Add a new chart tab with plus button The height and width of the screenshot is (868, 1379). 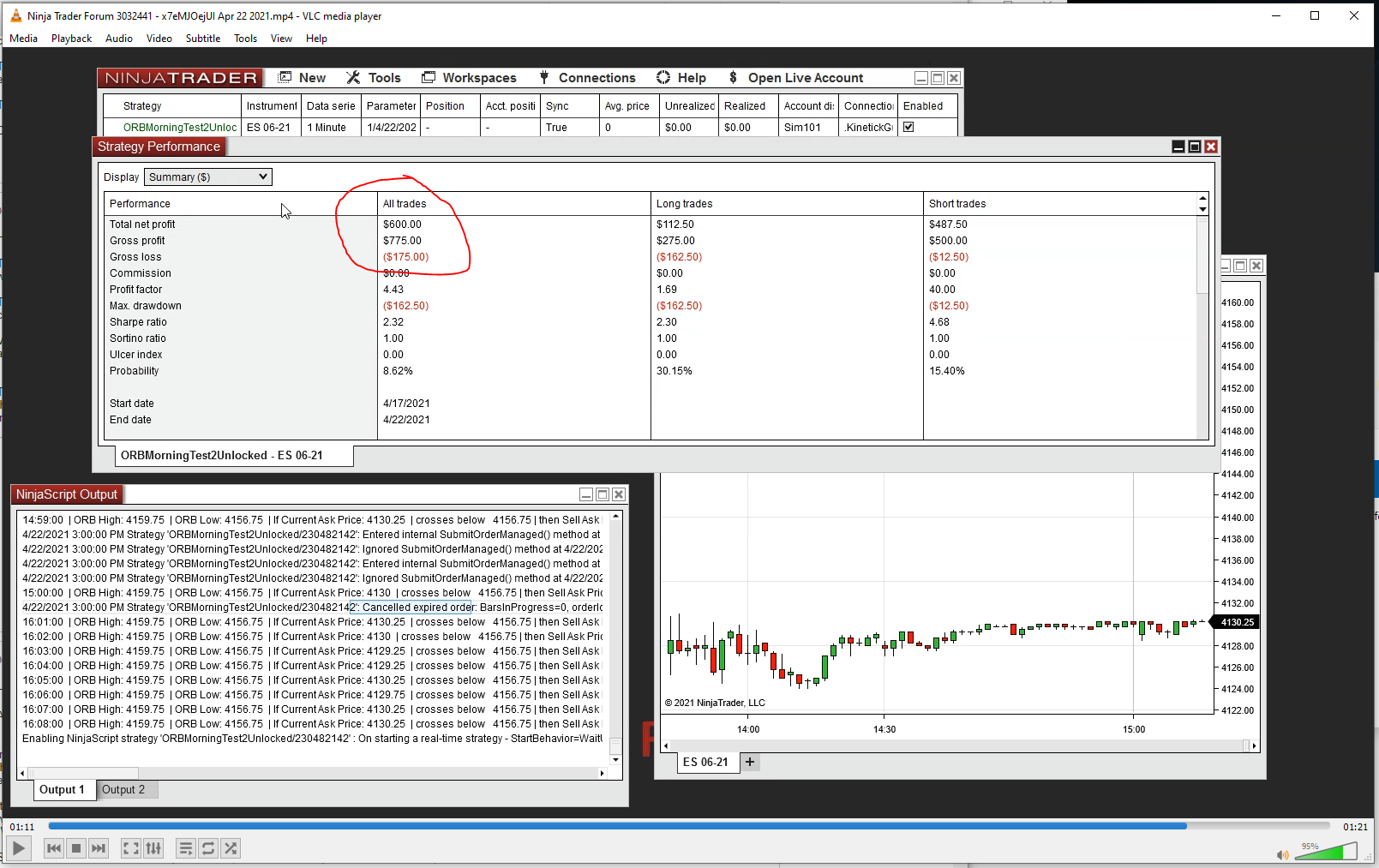(x=750, y=762)
